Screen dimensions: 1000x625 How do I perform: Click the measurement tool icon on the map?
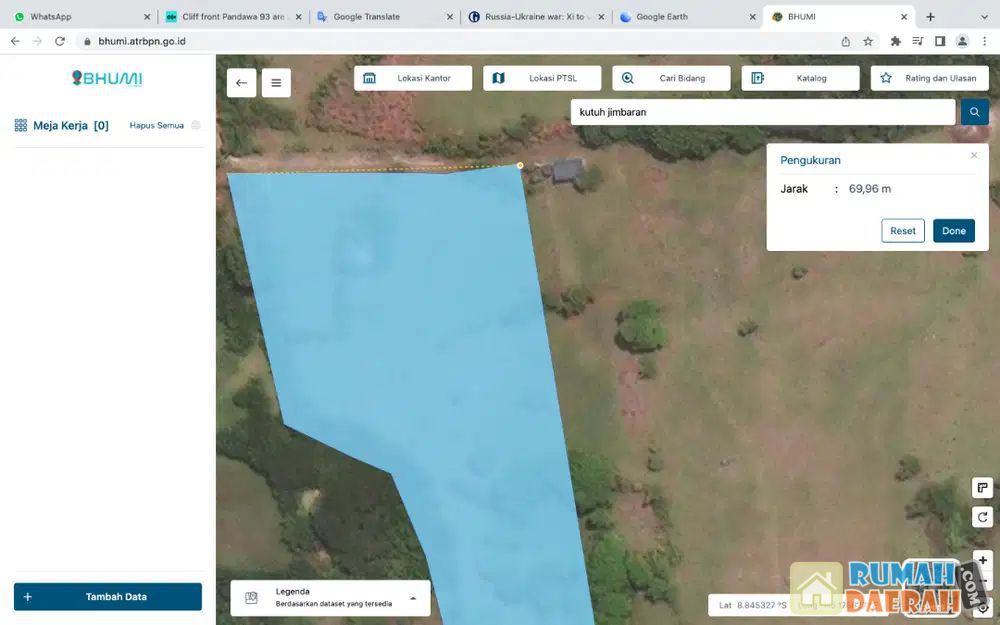coord(982,487)
